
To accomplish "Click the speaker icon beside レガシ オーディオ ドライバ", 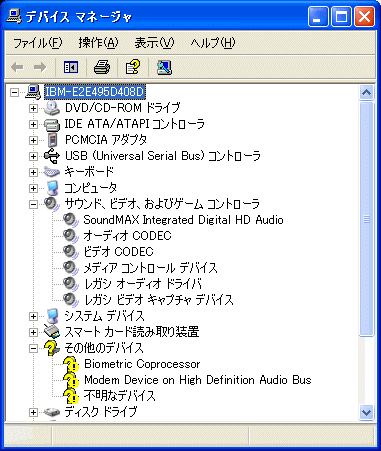I will point(71,284).
